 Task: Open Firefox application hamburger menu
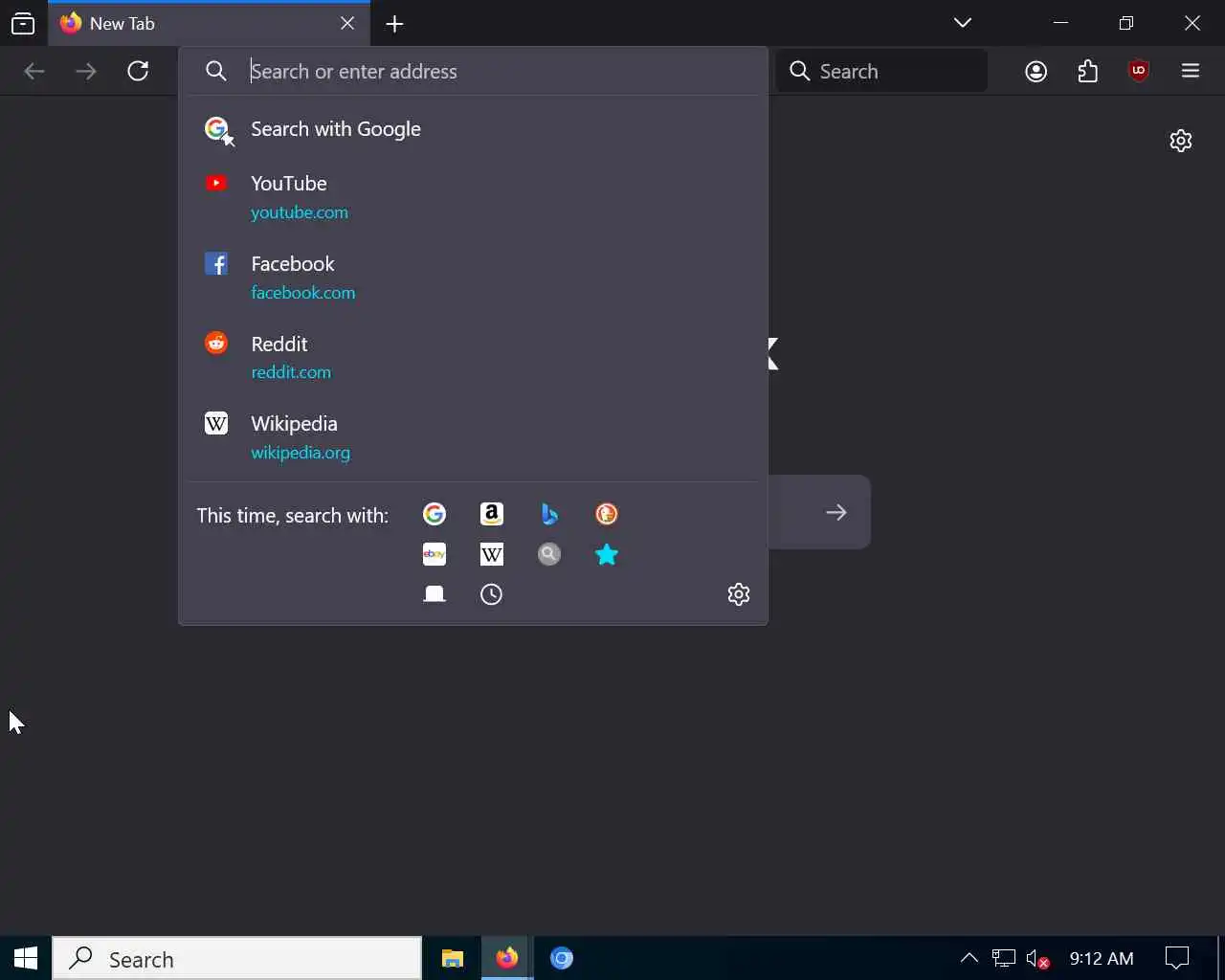pyautogui.click(x=1191, y=71)
